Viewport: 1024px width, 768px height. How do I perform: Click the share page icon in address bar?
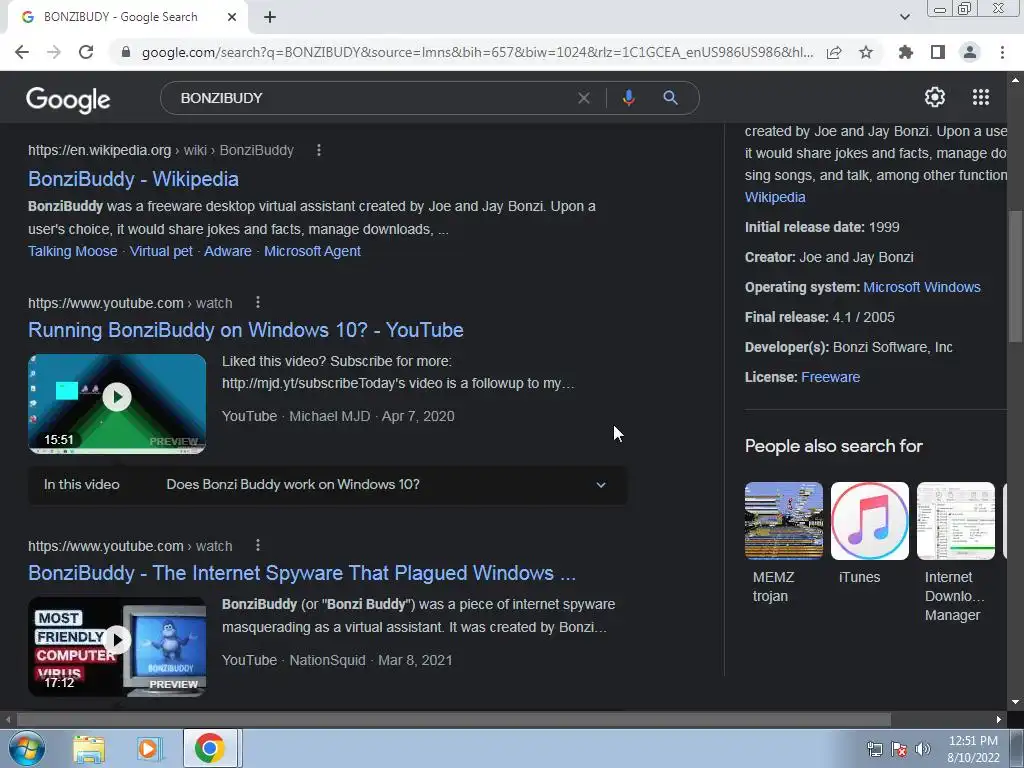[834, 52]
